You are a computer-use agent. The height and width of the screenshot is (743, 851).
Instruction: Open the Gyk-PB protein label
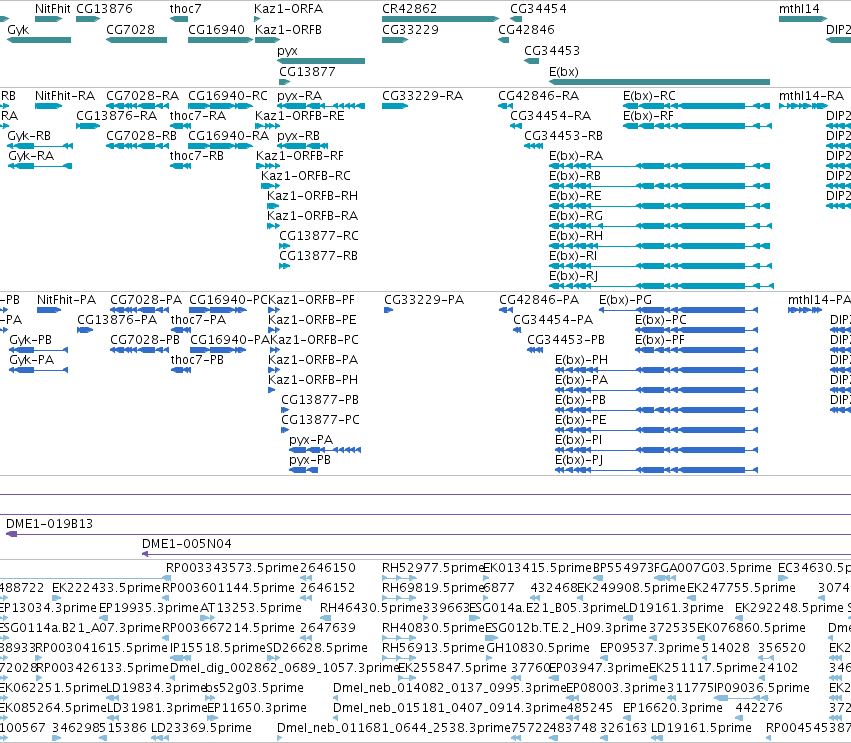(30, 340)
